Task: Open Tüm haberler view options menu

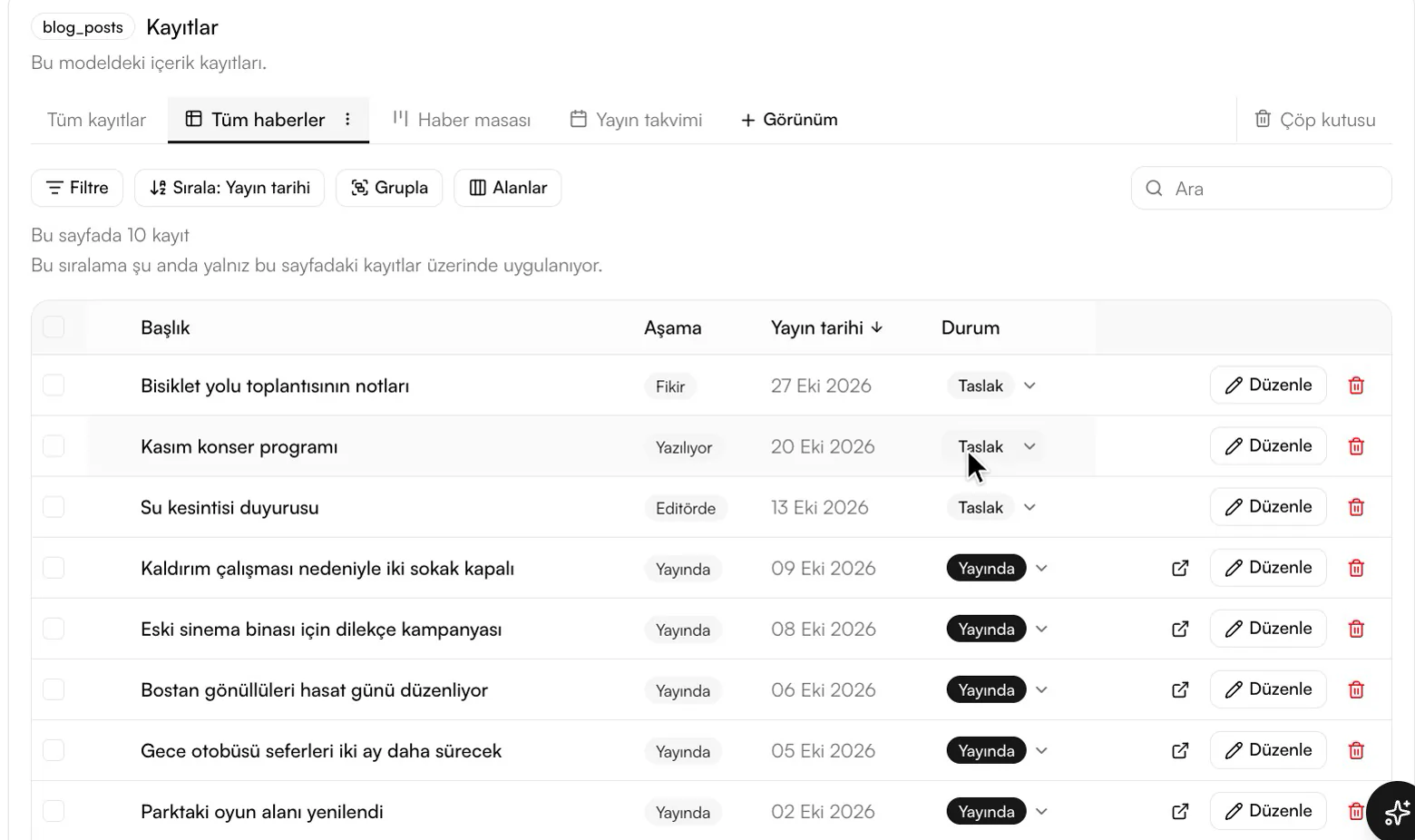Action: tap(347, 120)
